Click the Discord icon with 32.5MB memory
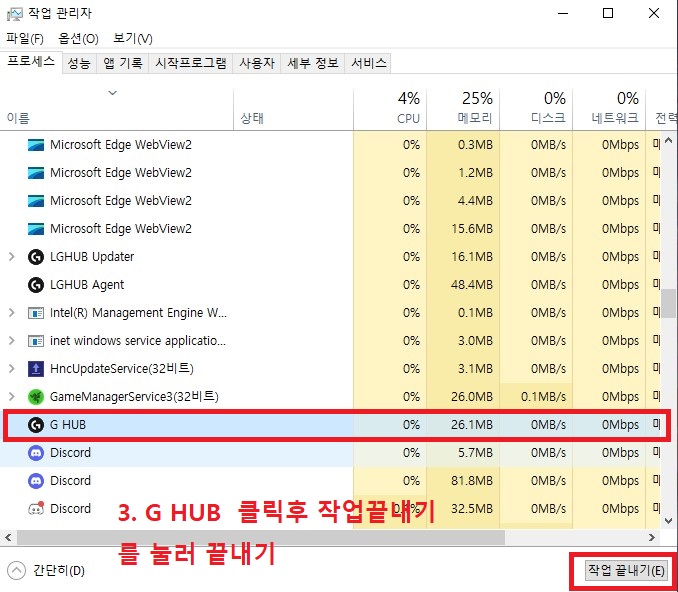Viewport: 678px width, 592px height. pos(35,509)
